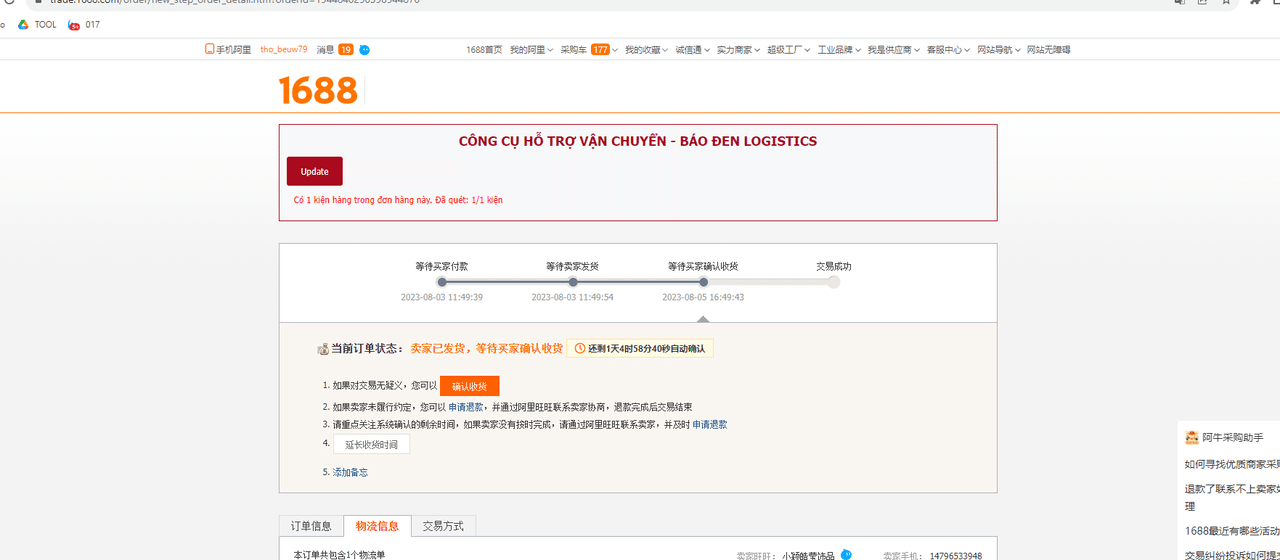Viewport: 1280px width, 560px height.
Task: Click the orange 19 message count badge
Action: click(x=345, y=50)
